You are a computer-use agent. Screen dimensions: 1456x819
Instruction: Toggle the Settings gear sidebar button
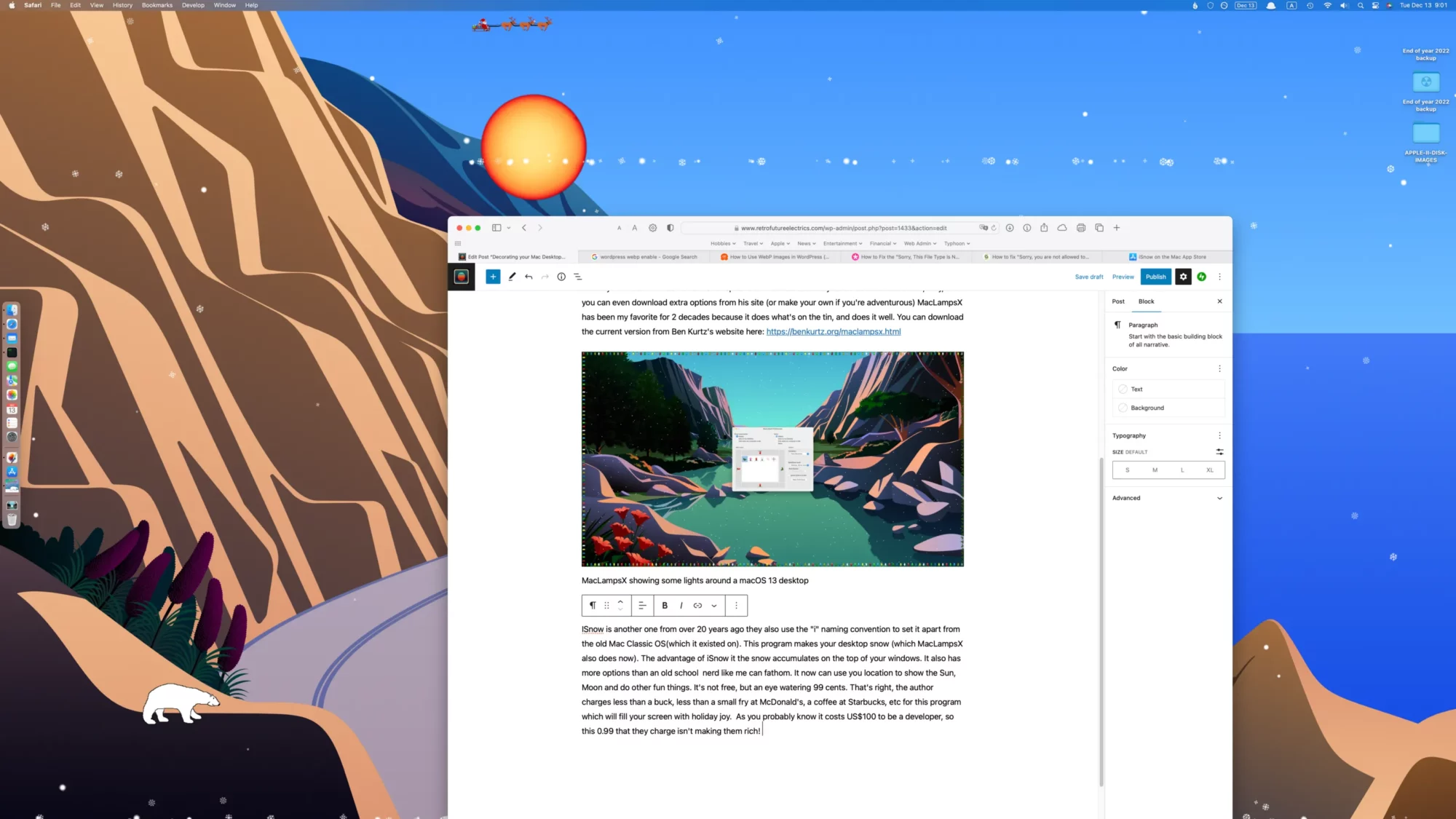point(1183,277)
